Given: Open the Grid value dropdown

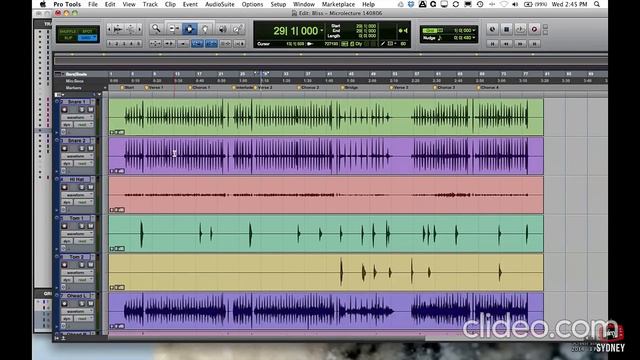Looking at the screenshot, I should 473,30.
